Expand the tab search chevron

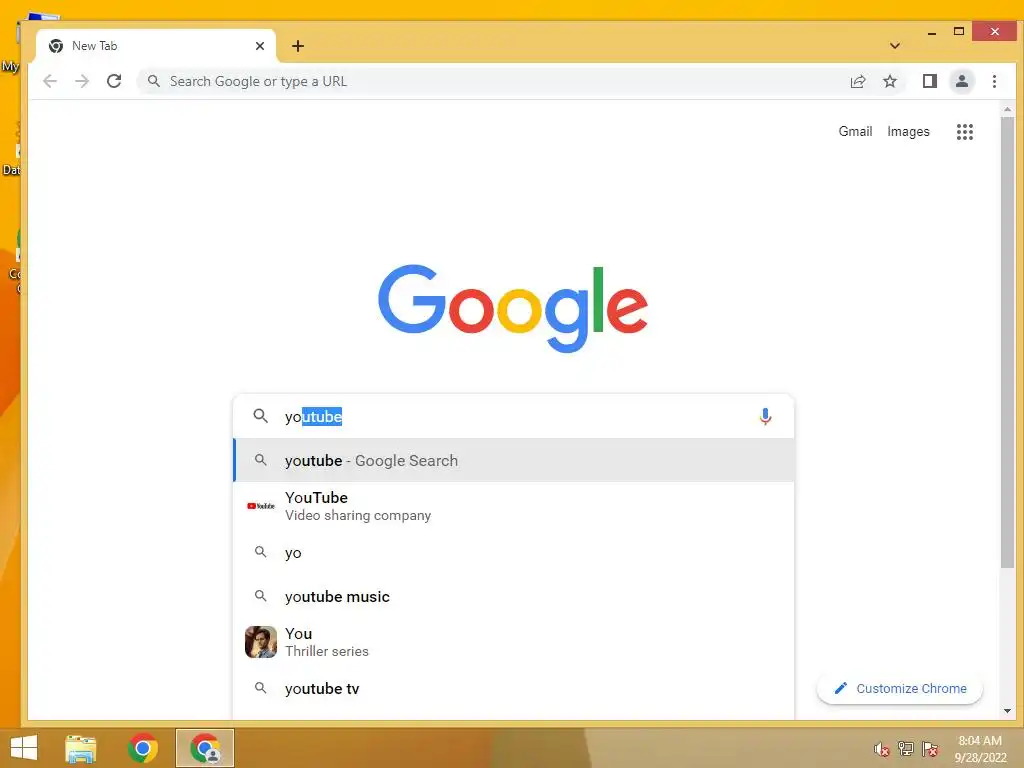[895, 46]
